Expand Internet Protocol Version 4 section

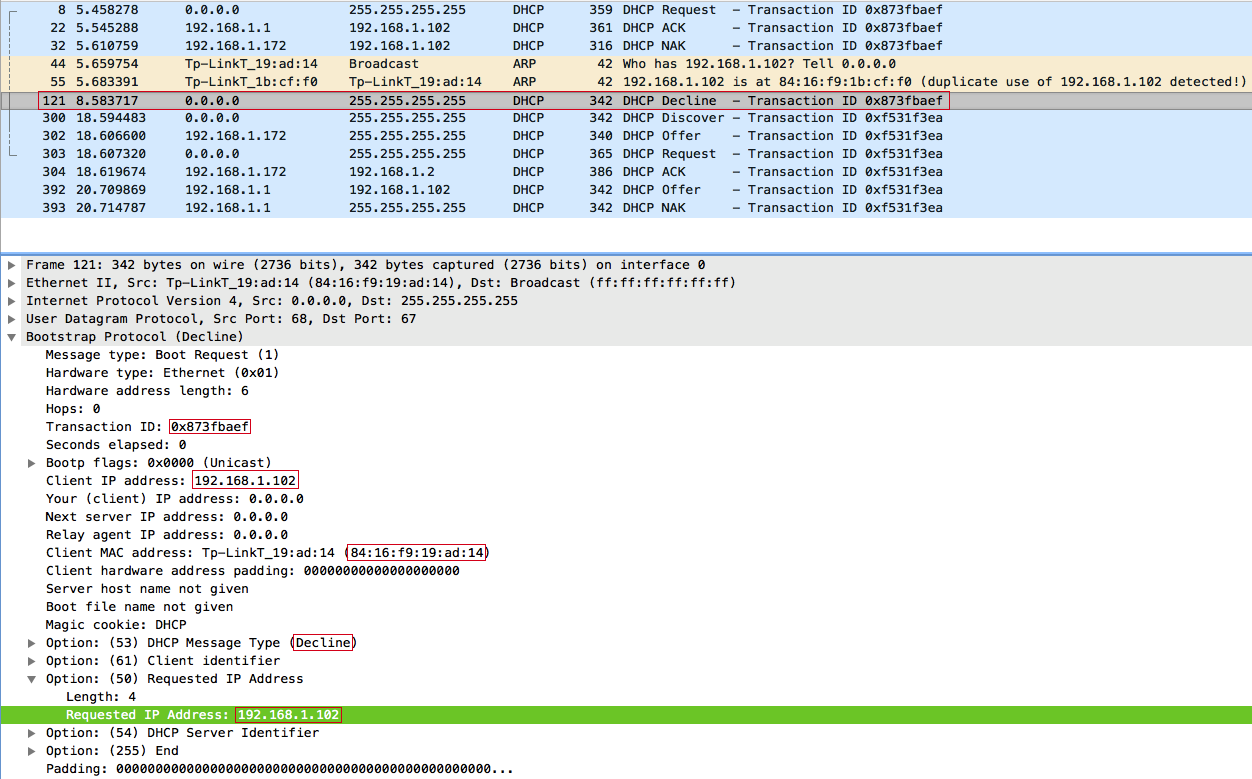click(11, 301)
